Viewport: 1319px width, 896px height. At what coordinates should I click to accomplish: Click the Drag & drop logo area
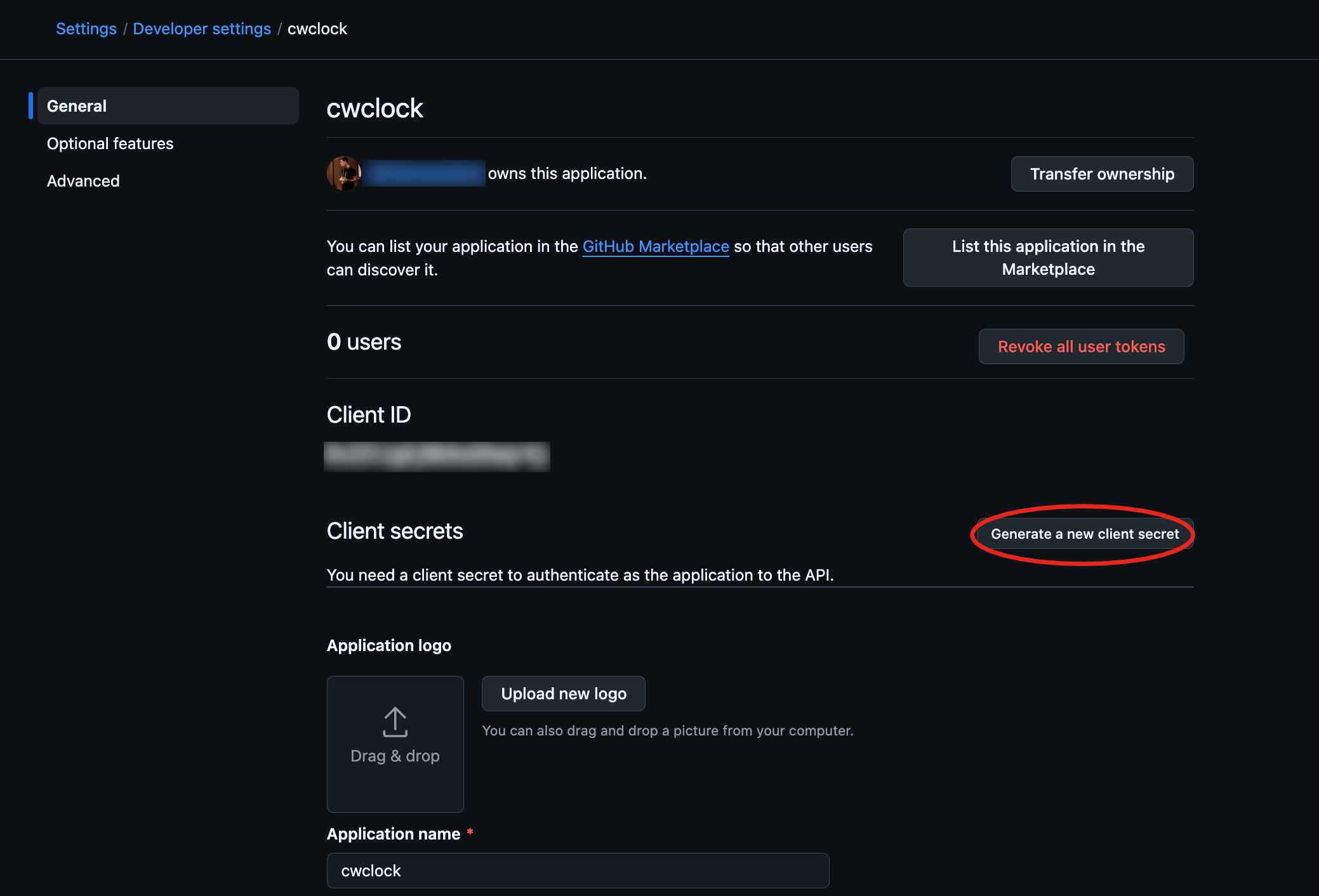(395, 744)
